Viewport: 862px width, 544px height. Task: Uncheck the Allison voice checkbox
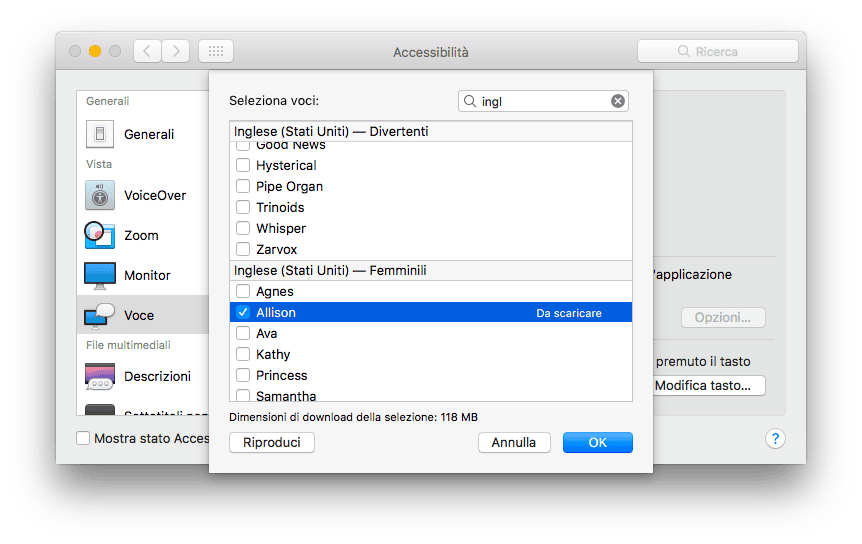242,312
